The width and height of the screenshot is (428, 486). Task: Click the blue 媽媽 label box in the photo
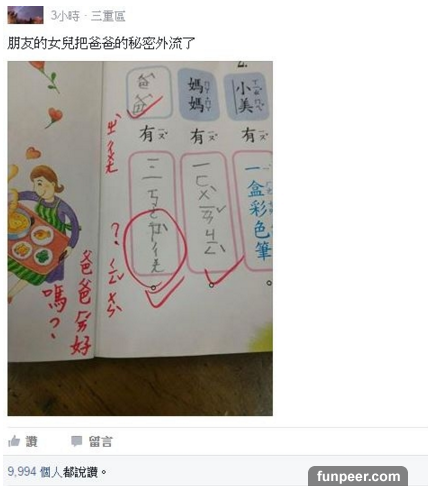click(199, 94)
